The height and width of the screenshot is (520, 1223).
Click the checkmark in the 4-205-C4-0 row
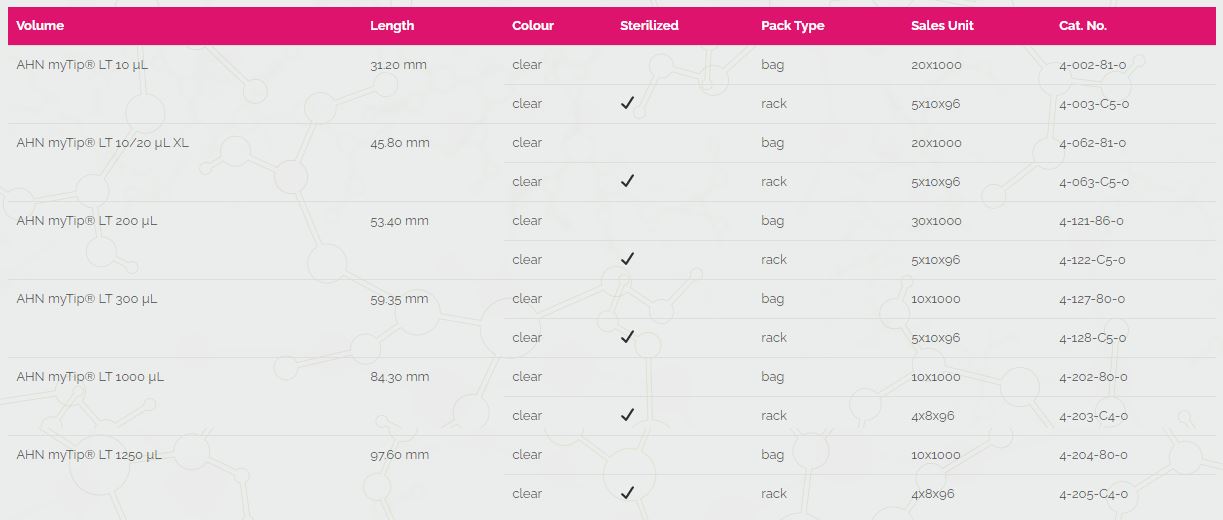627,493
